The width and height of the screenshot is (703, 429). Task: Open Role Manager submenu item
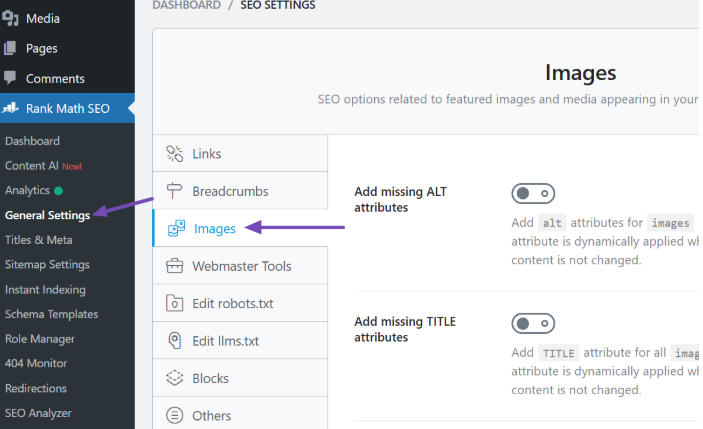[40, 339]
